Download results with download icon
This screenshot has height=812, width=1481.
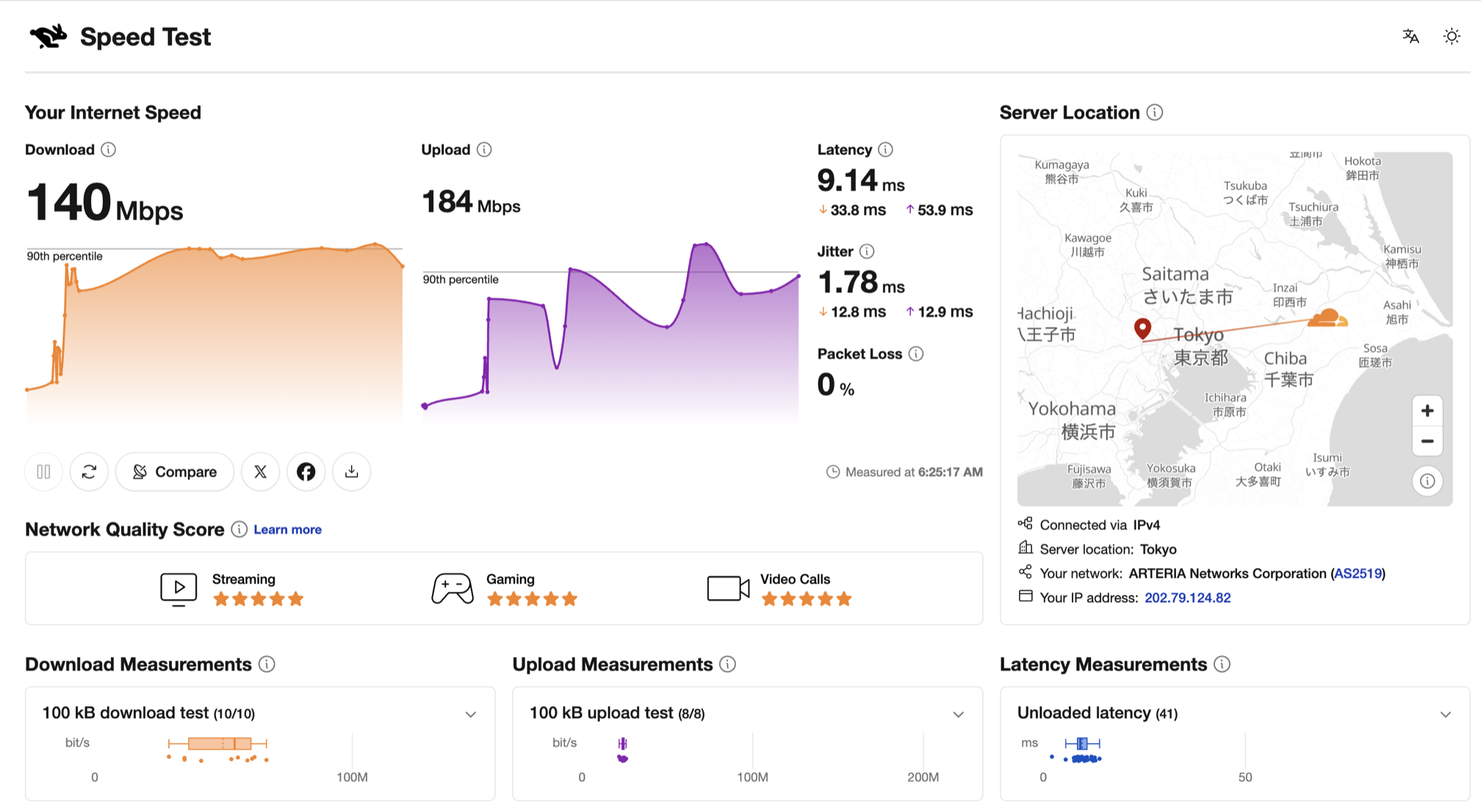tap(352, 471)
